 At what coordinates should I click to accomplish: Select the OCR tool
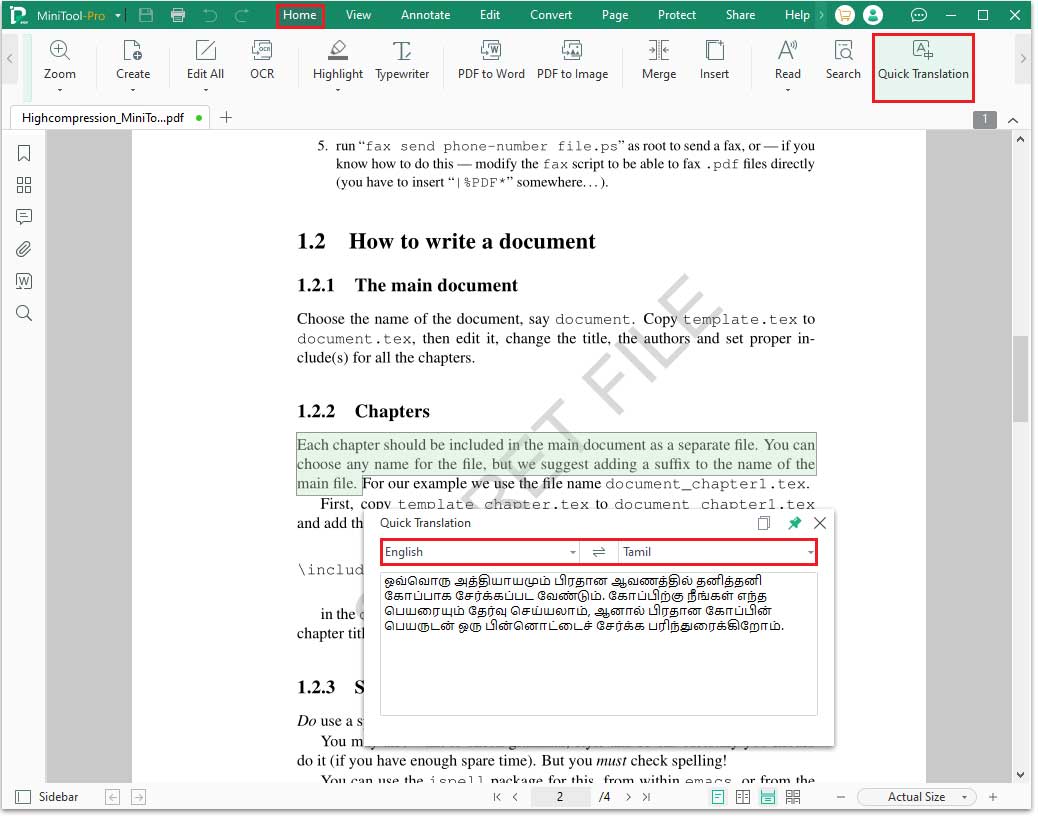click(262, 62)
